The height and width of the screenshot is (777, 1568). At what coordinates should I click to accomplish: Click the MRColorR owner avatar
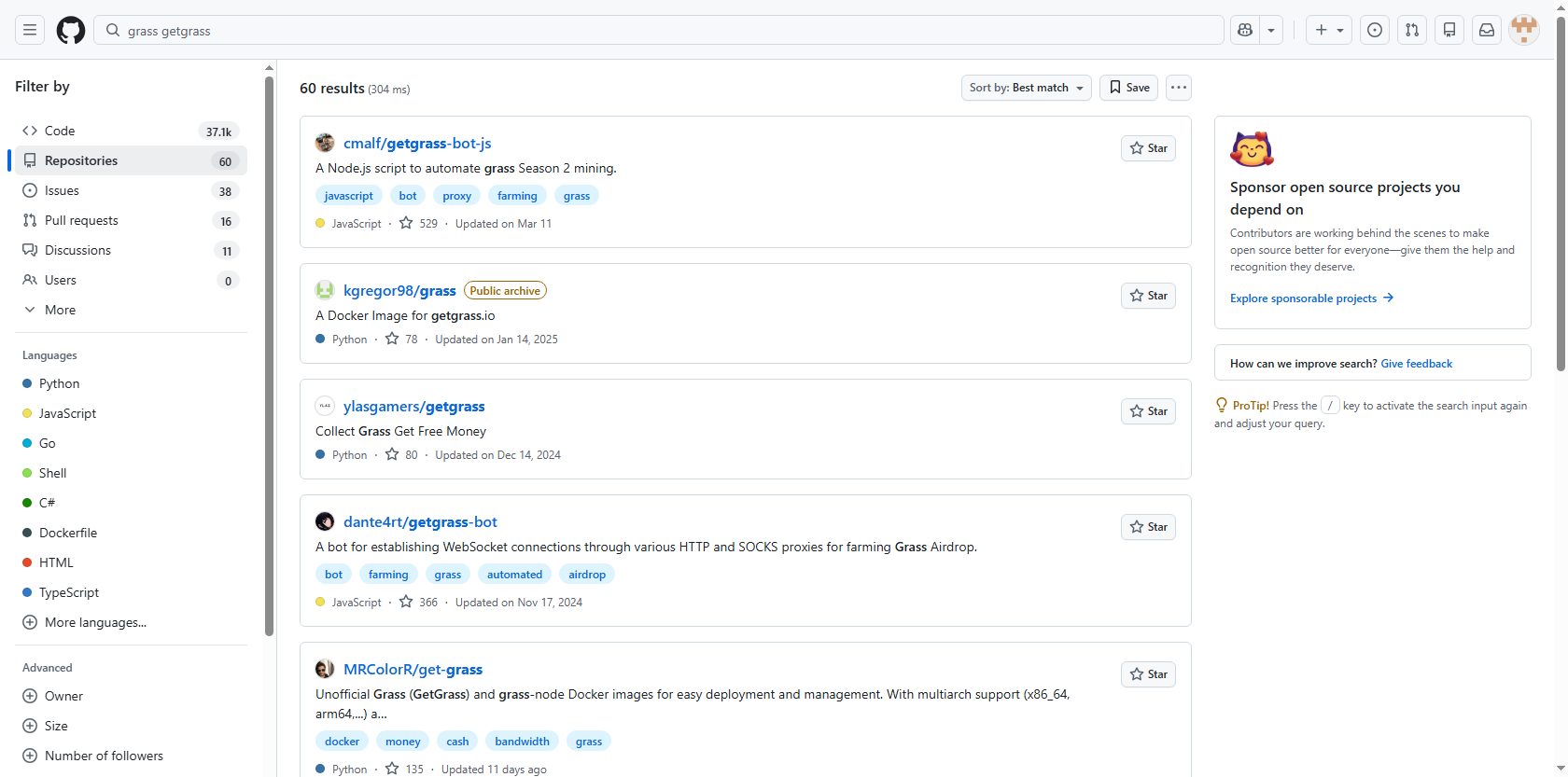[325, 669]
